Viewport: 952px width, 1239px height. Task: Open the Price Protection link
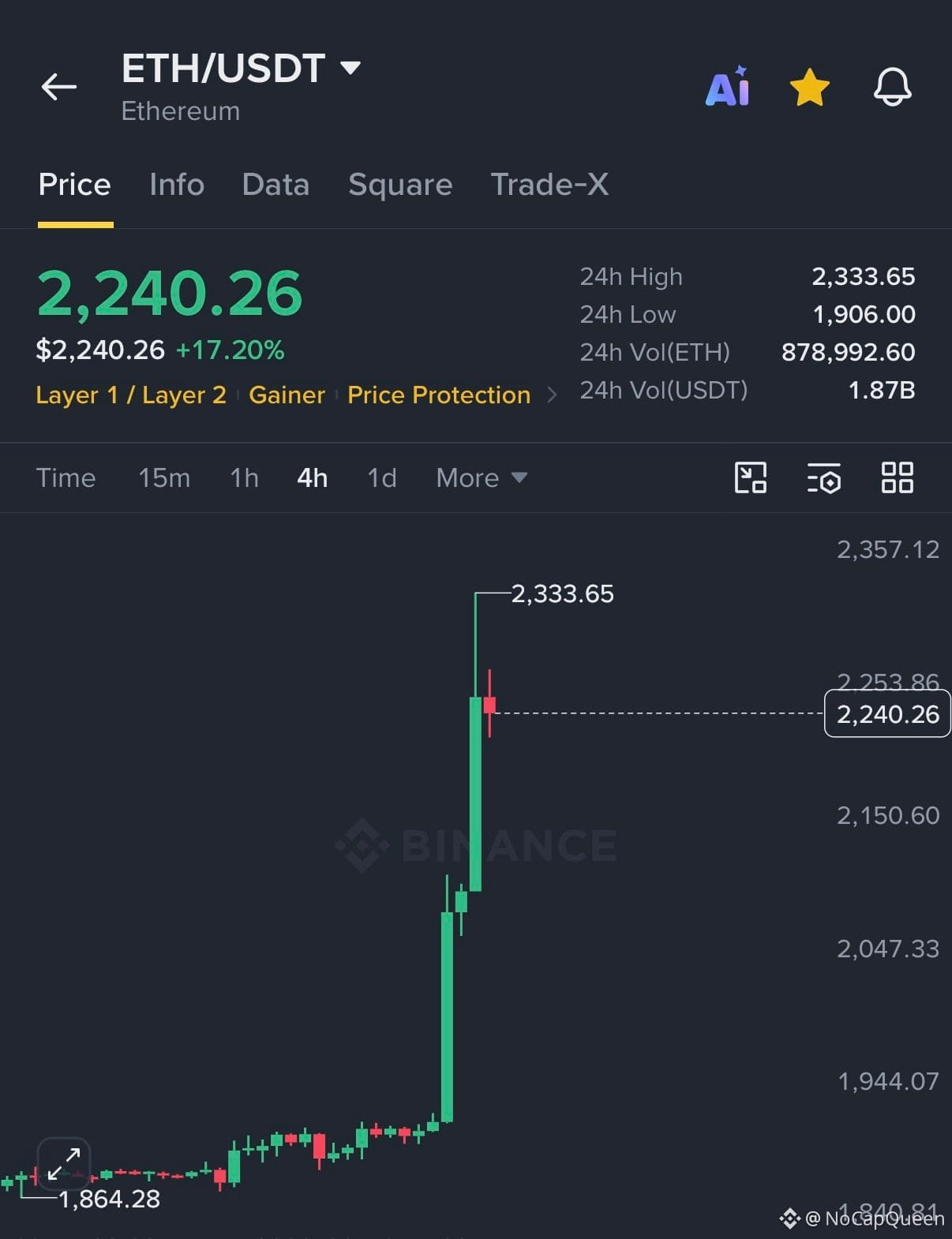pyautogui.click(x=439, y=395)
